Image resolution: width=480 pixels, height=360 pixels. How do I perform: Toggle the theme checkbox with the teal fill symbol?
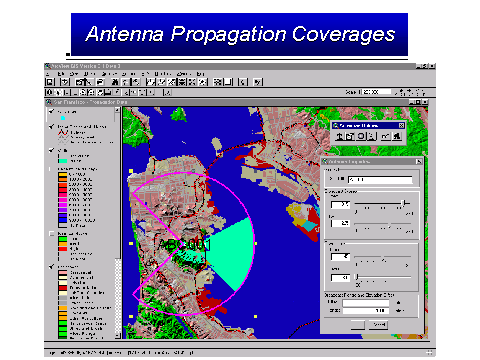tap(51, 150)
